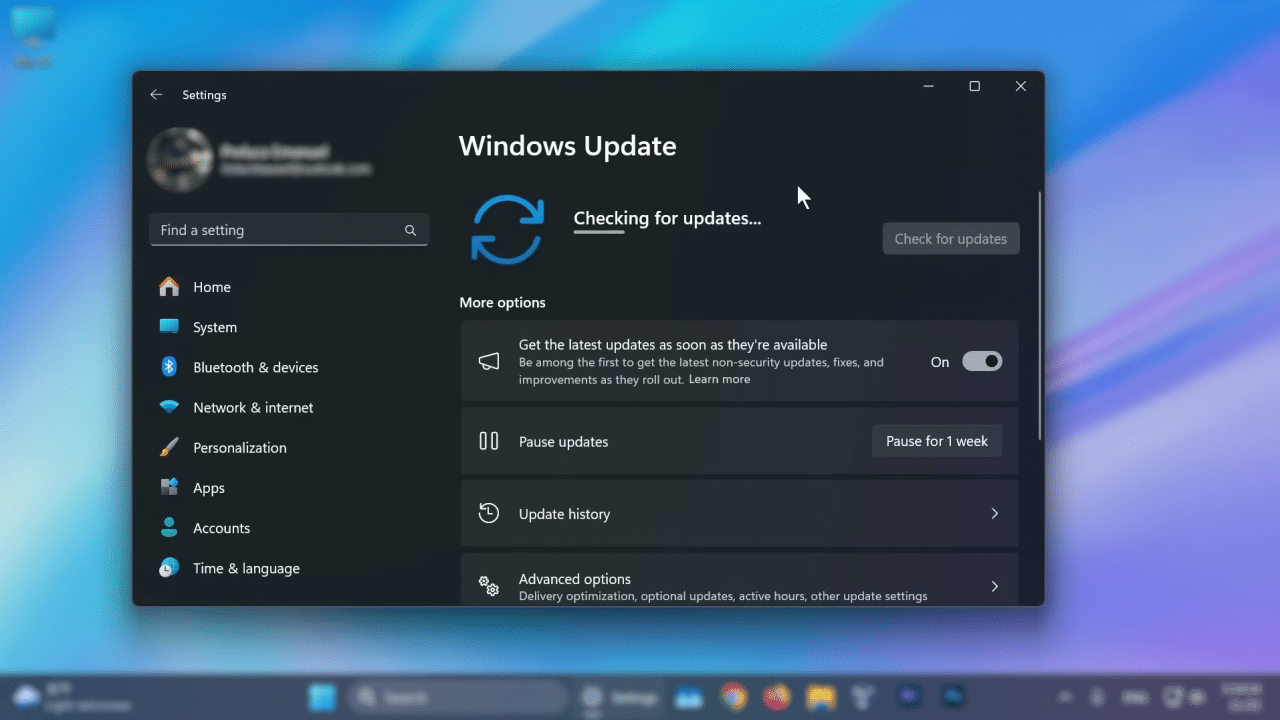Expand the Advanced options chevron
The image size is (1280, 720).
[x=994, y=586]
